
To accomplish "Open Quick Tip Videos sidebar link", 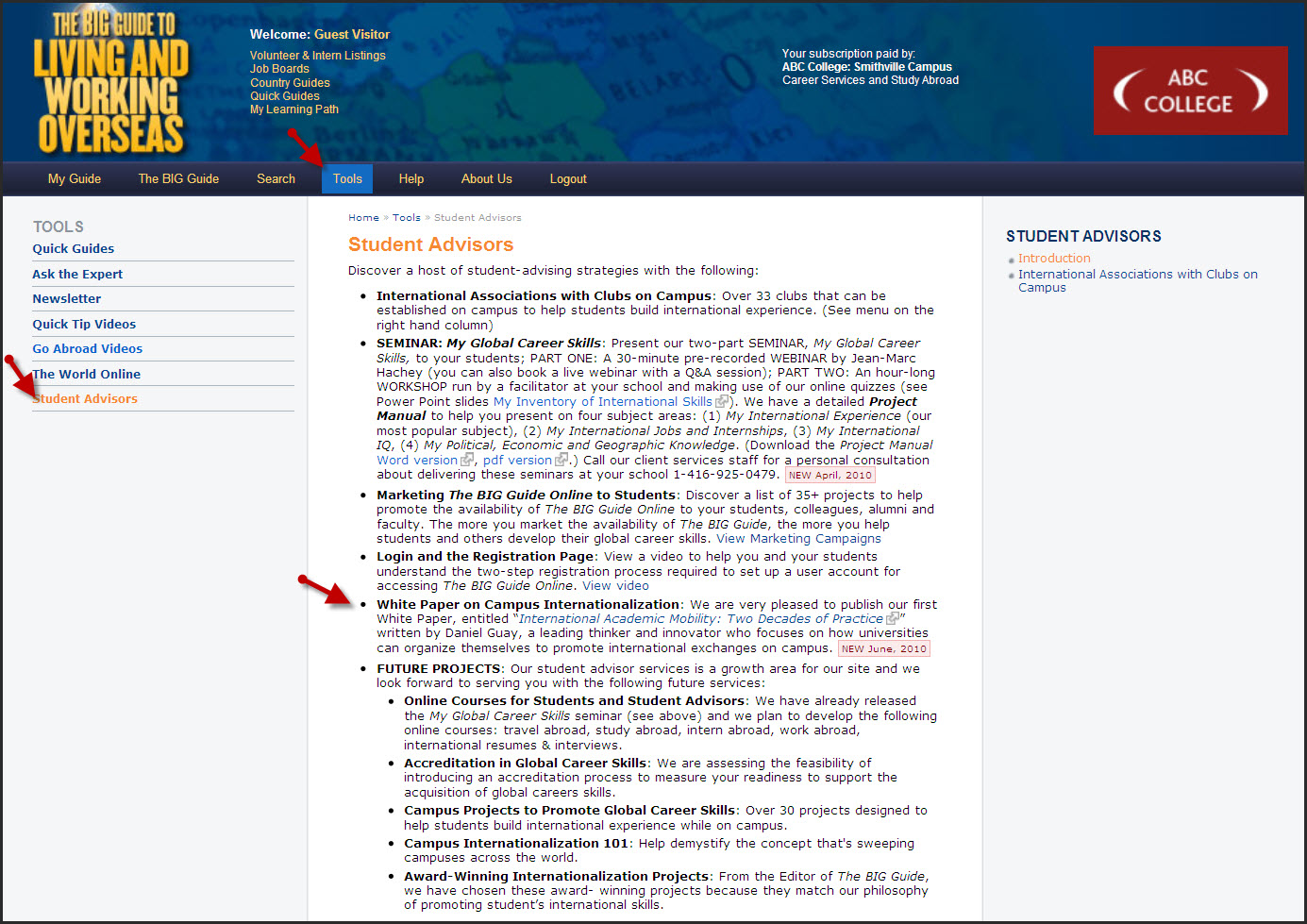I will pos(84,325).
